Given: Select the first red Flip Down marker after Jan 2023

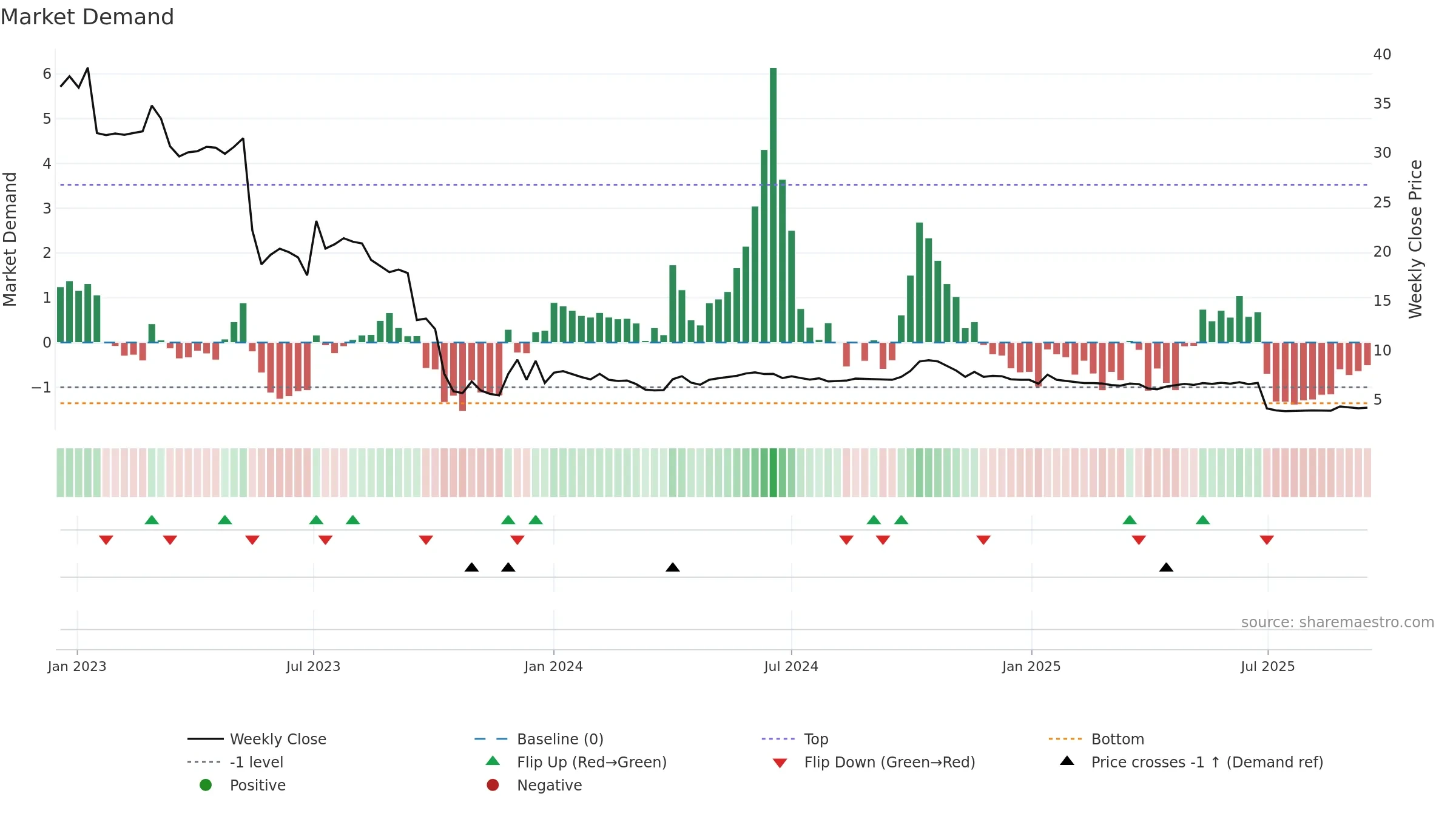Looking at the screenshot, I should (x=106, y=539).
